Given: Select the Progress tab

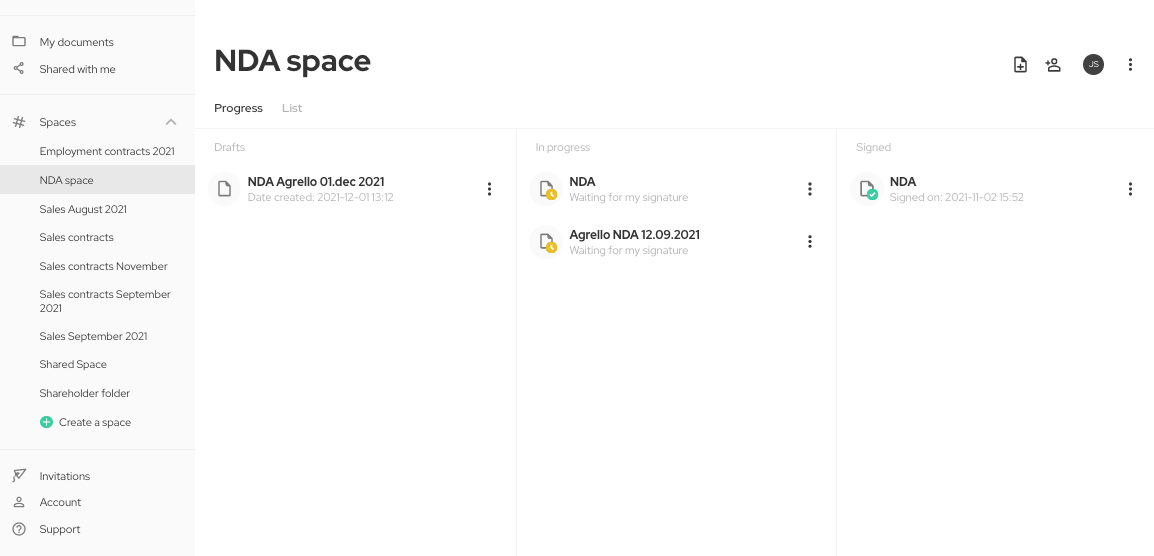Looking at the screenshot, I should [238, 108].
